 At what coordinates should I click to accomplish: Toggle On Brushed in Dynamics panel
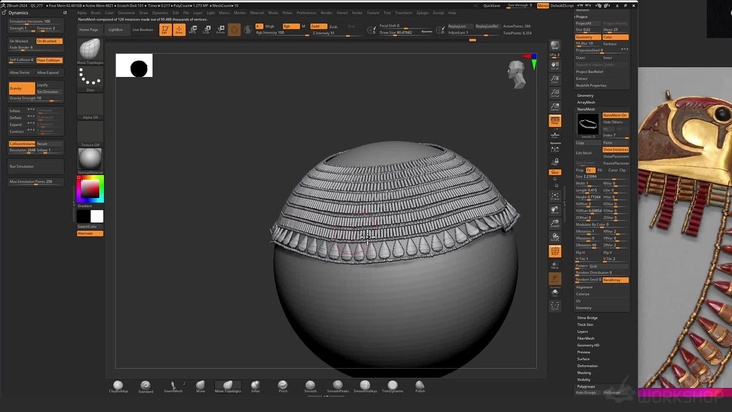[x=49, y=41]
